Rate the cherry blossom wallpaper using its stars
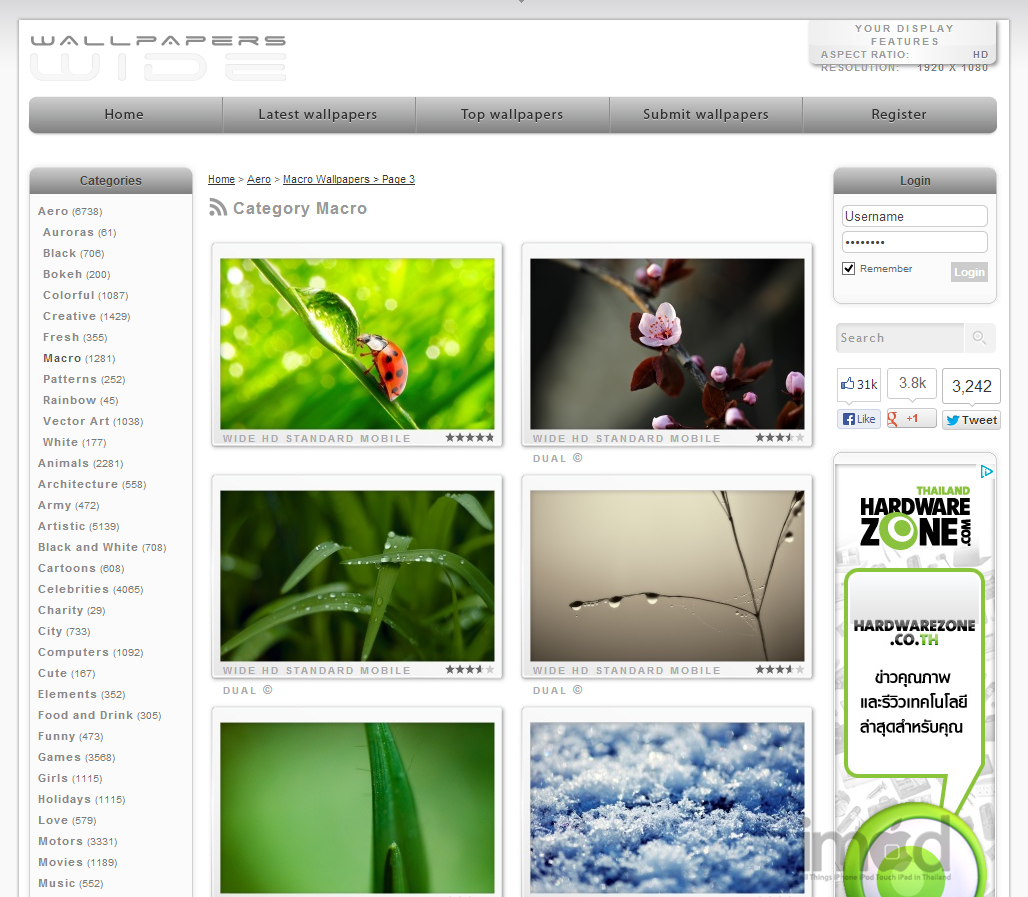This screenshot has width=1028, height=897. 780,437
